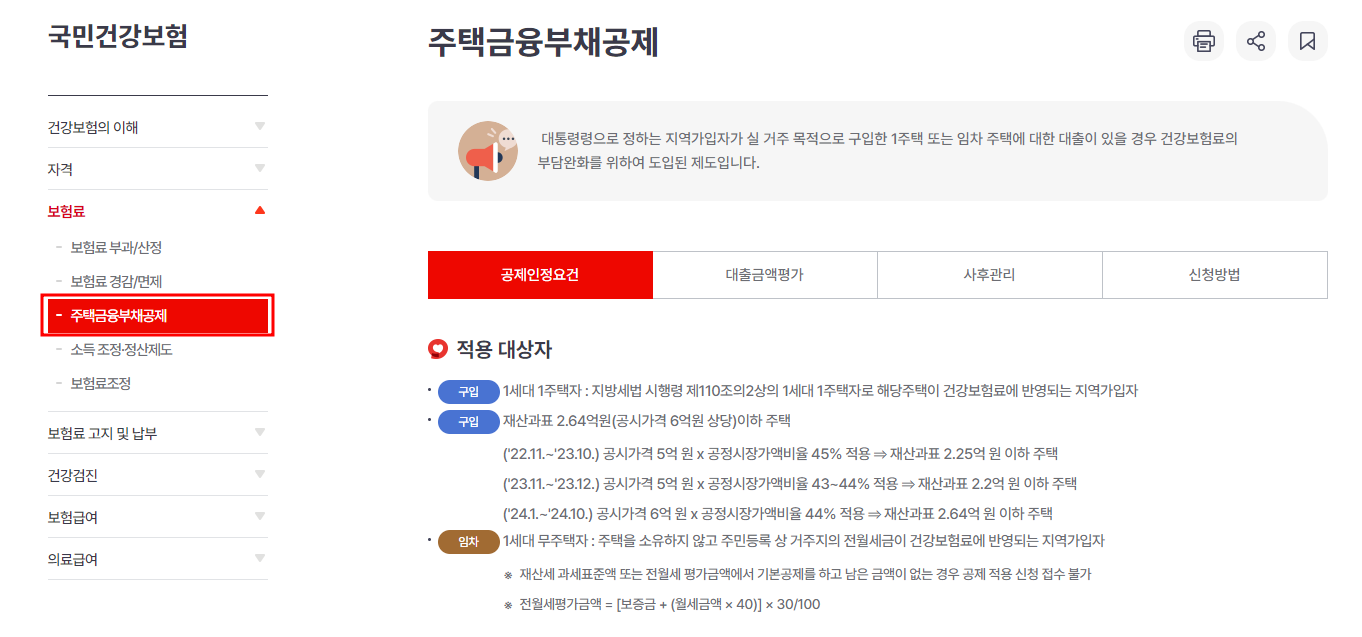The image size is (1362, 637).
Task: Click the megaphone icon in the description box
Action: tap(489, 151)
